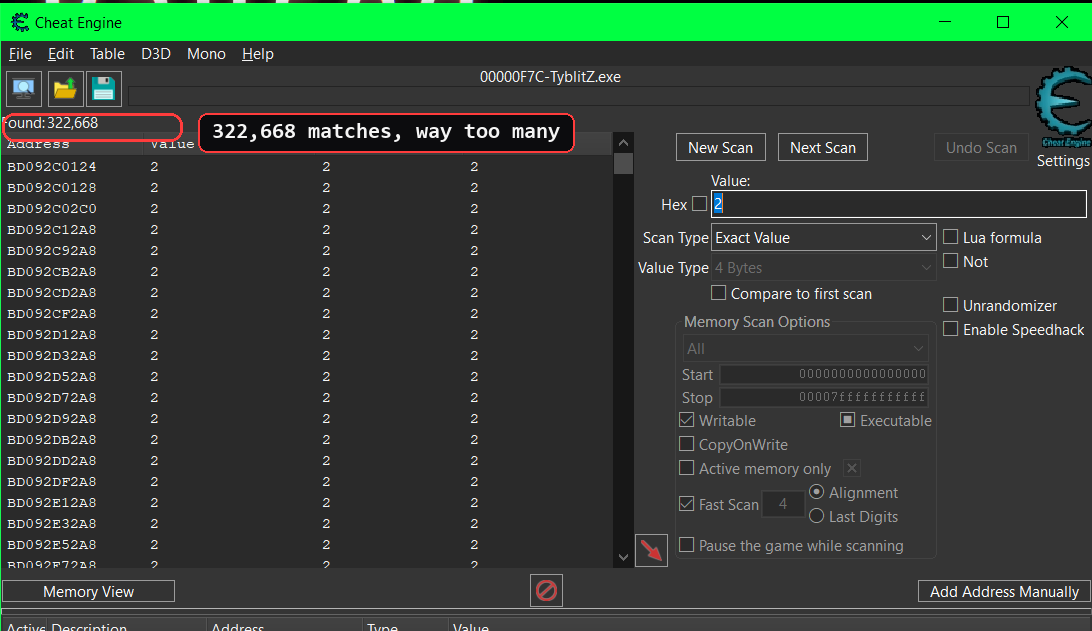
Task: Click the Start address field
Action: (x=824, y=374)
